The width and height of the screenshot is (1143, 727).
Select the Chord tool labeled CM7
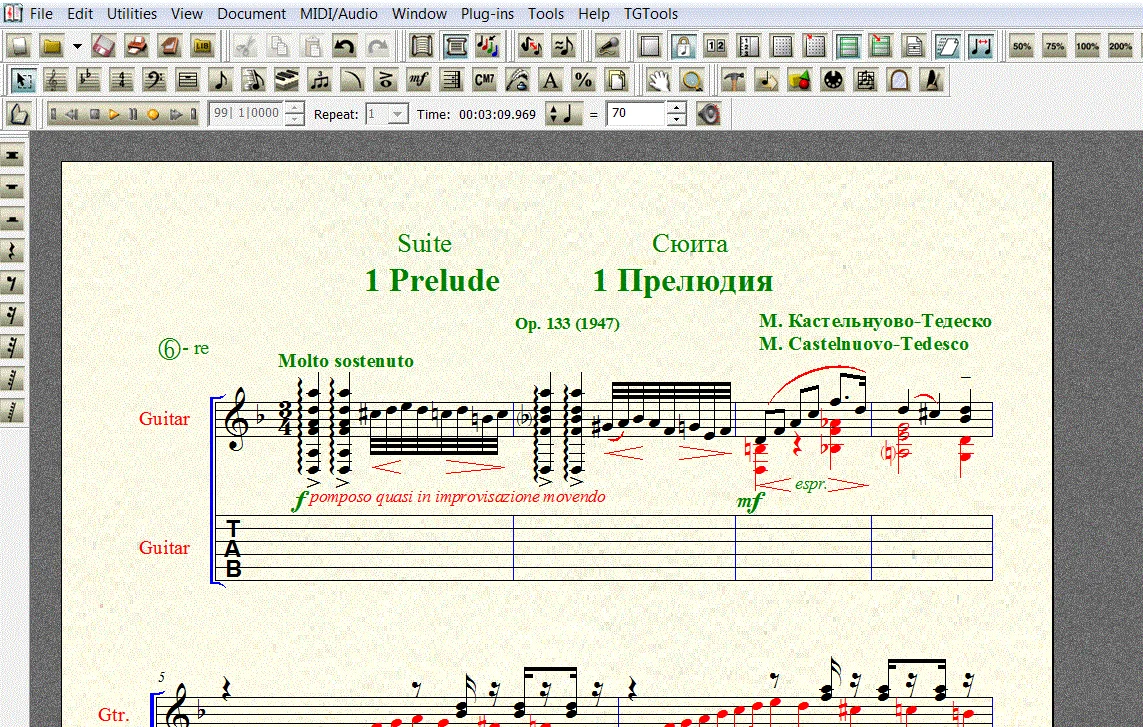click(485, 79)
